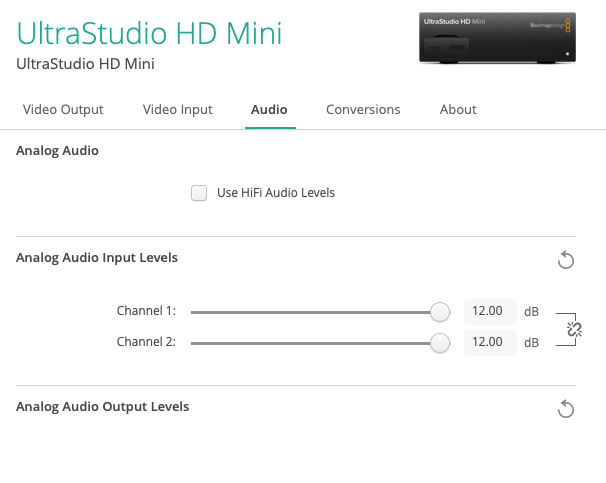
Task: Reset Analog Audio Output Levels
Action: (x=566, y=408)
